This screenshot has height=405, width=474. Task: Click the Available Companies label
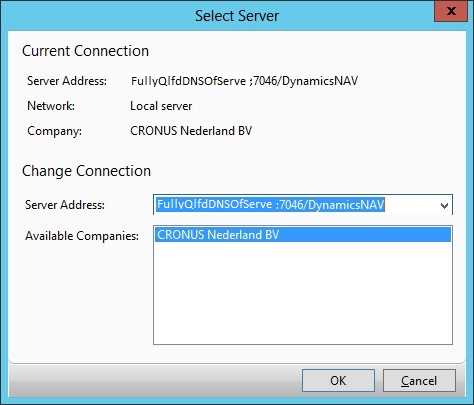click(x=82, y=236)
